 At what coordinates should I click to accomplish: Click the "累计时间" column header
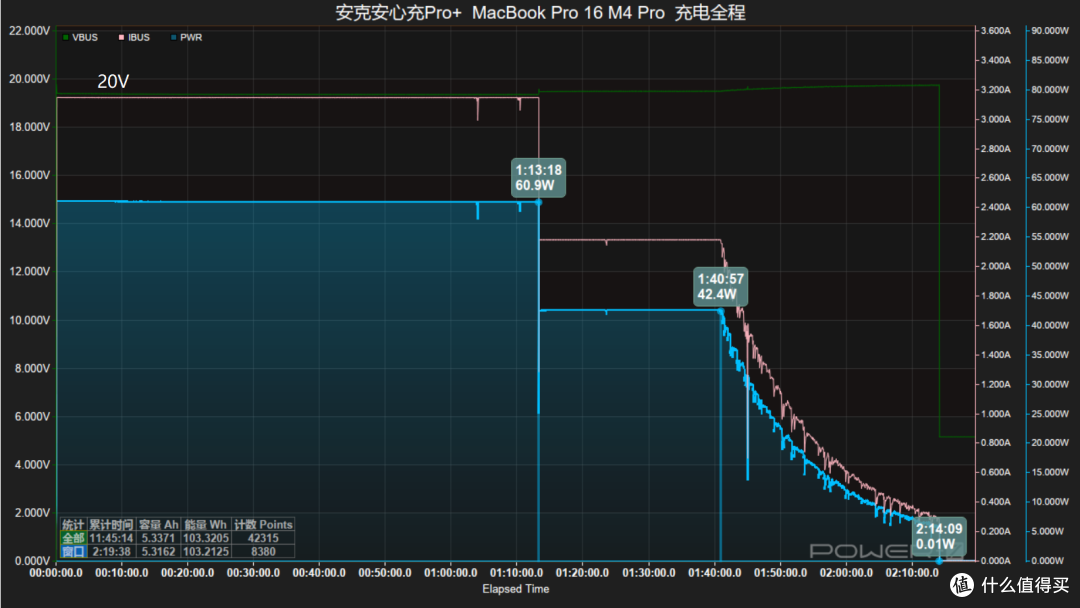point(111,525)
